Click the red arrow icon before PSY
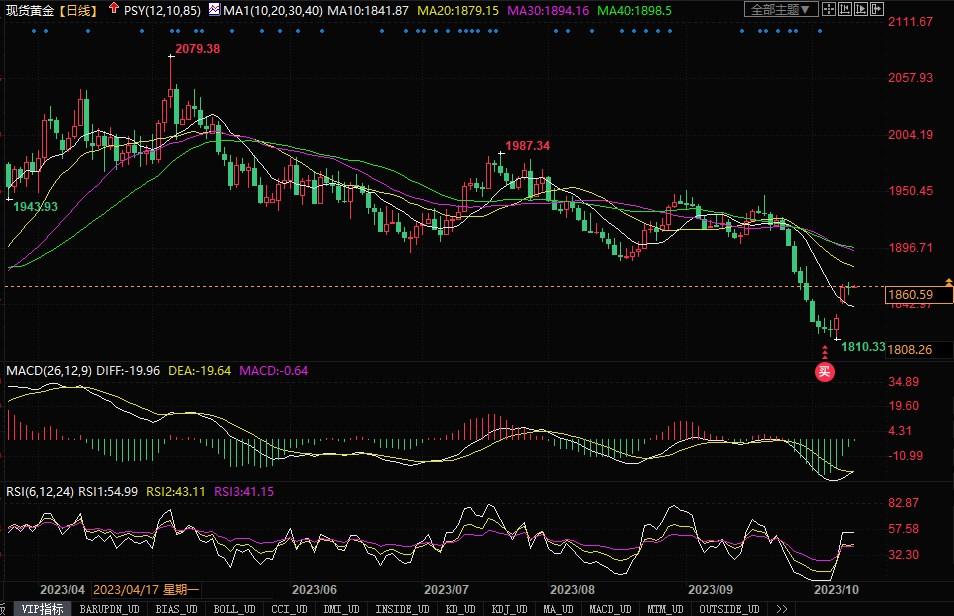Viewport: 954px width, 616px height. 115,10
